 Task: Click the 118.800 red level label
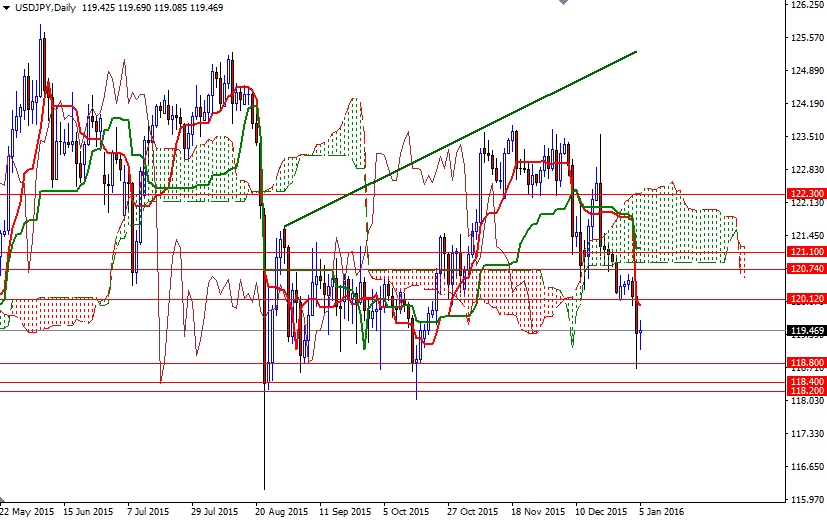pos(806,363)
